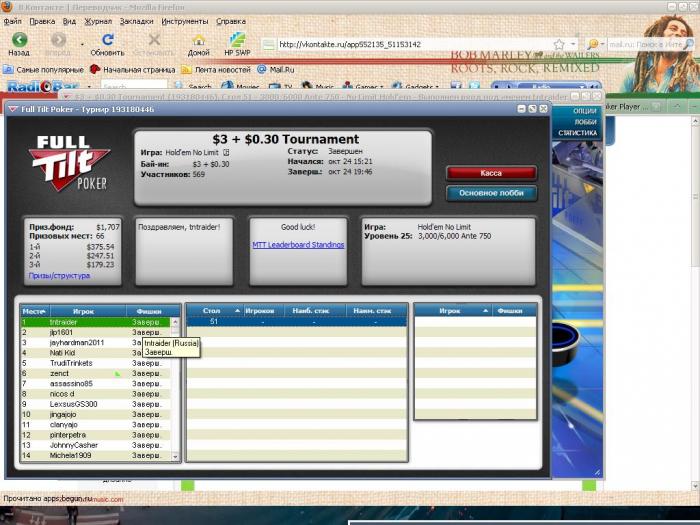Open the Файл menu
This screenshot has height=525, width=700.
[x=12, y=21]
